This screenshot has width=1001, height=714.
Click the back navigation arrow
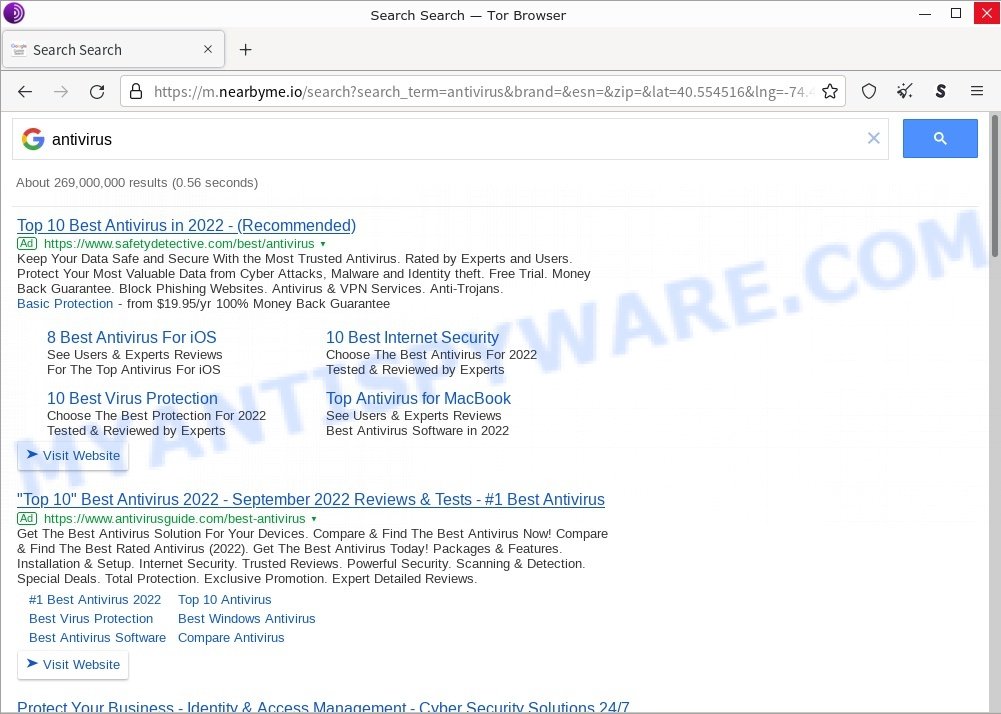[x=25, y=92]
